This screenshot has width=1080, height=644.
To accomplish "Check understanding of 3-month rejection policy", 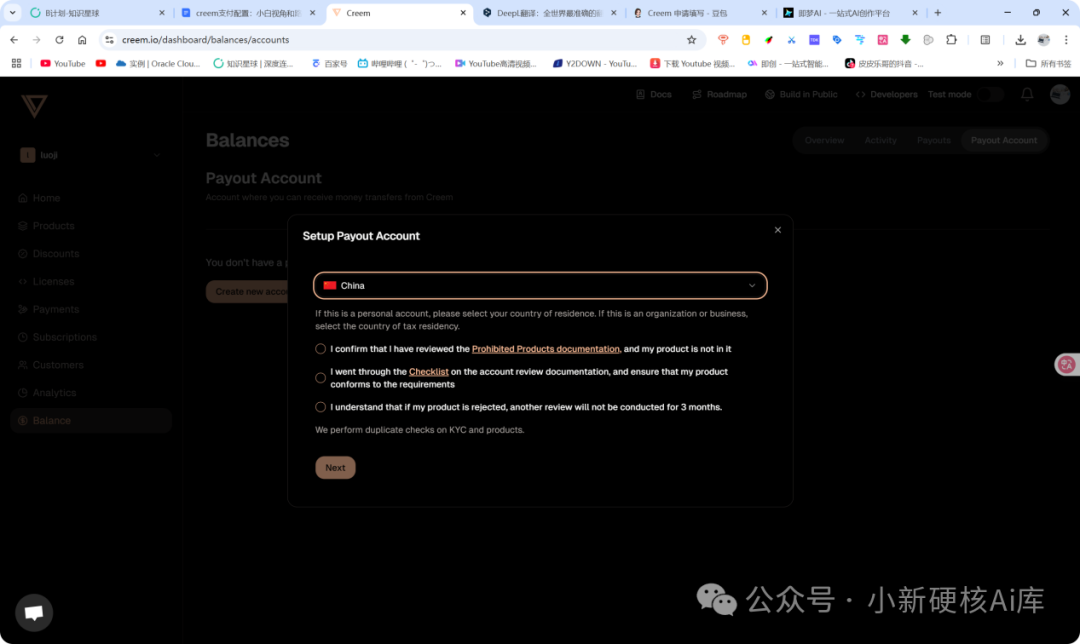I will (x=320, y=407).
